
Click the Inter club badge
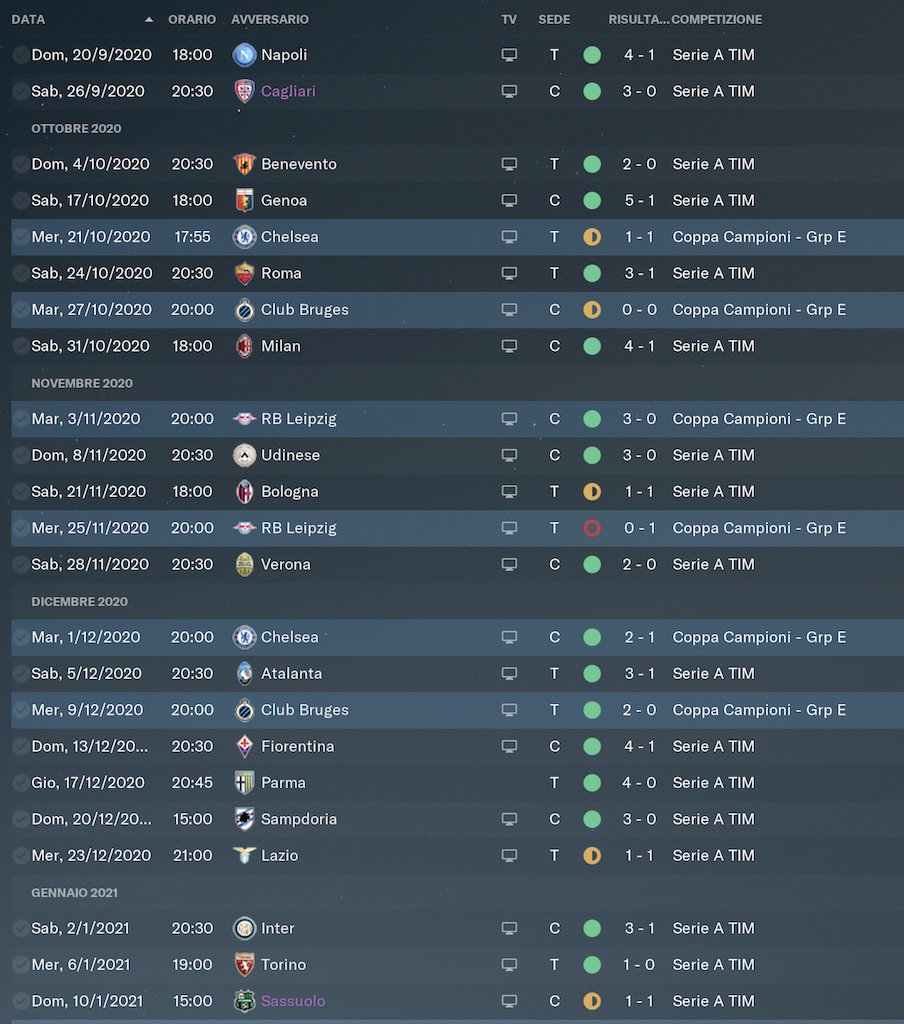click(x=244, y=928)
